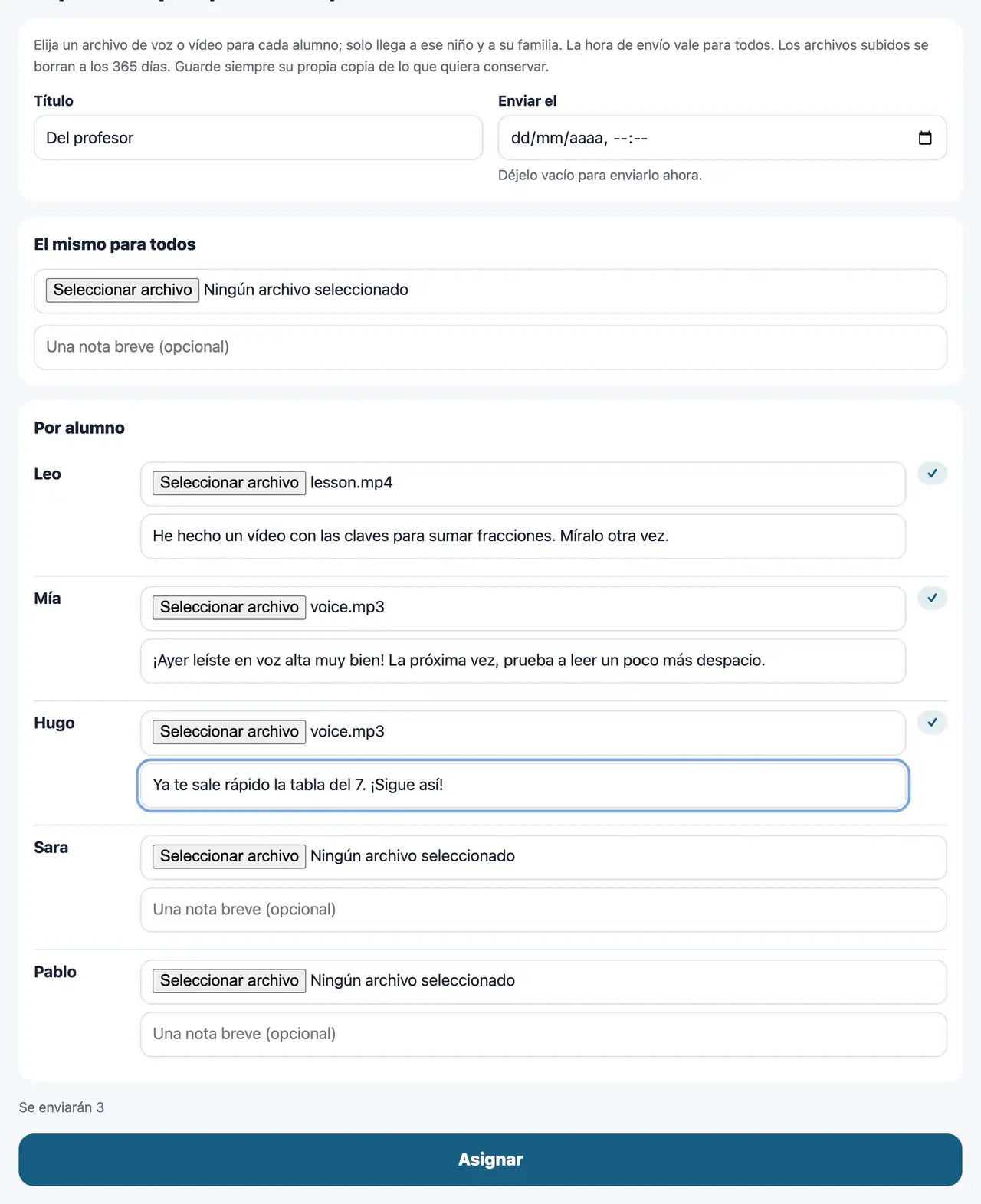Click the lesson.mp4 file name for Leo
The image size is (981, 1204).
click(x=352, y=483)
